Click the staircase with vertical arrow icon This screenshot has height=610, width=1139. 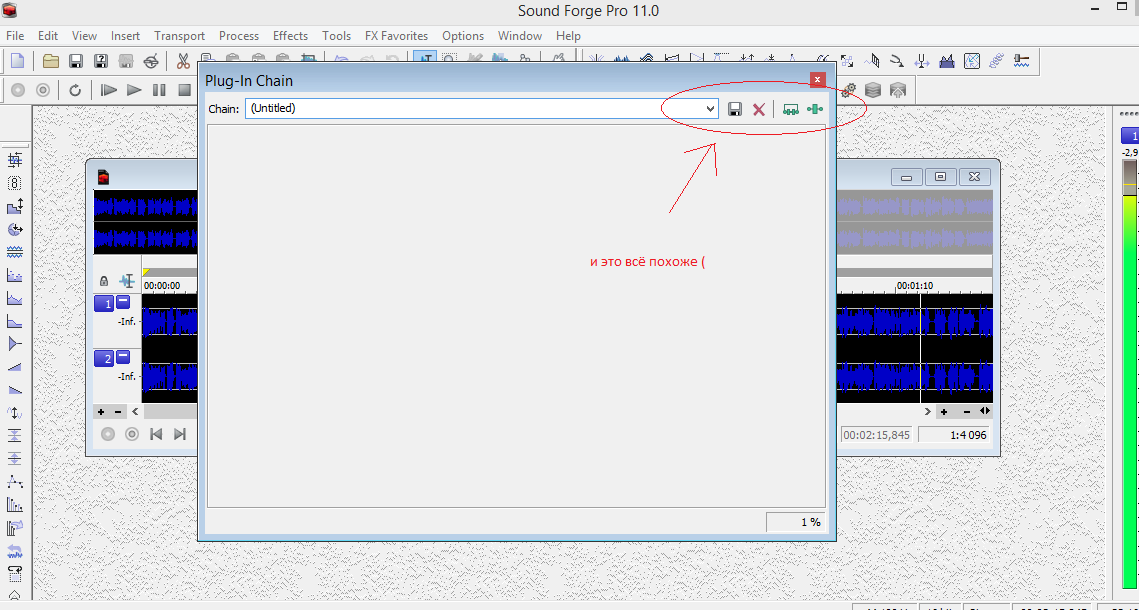pos(15,206)
